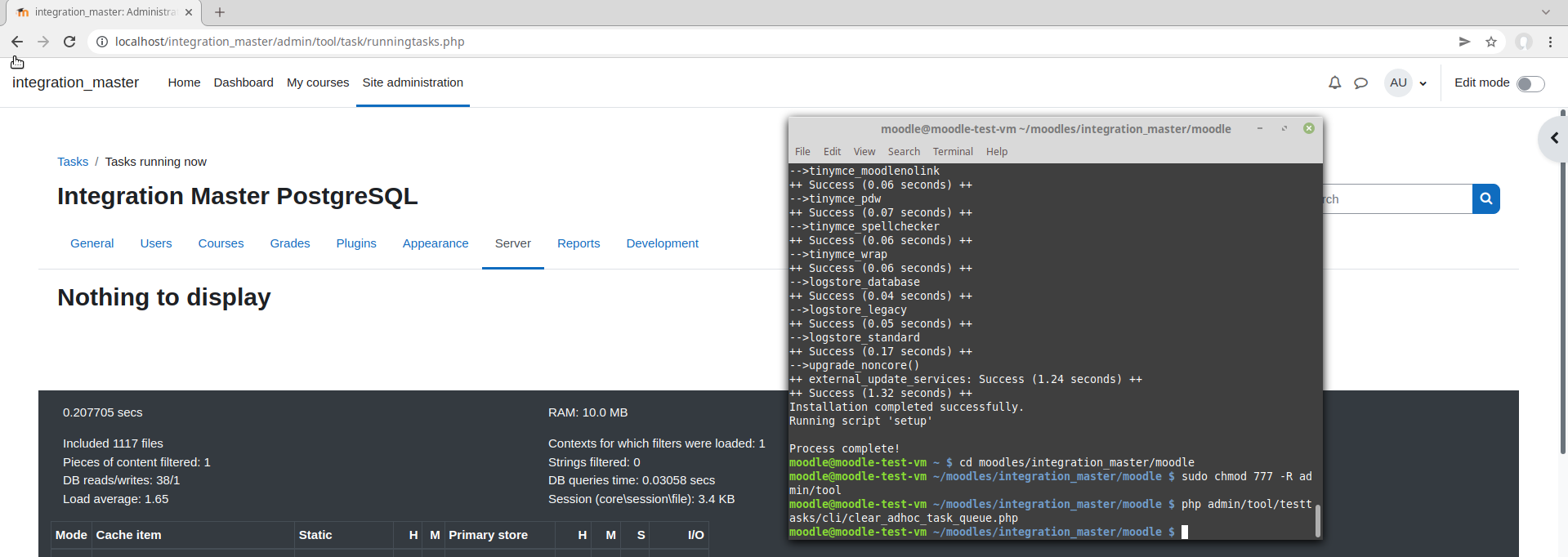The width and height of the screenshot is (1568, 557).
Task: Open the tab search chevron in browser
Action: (x=1546, y=12)
